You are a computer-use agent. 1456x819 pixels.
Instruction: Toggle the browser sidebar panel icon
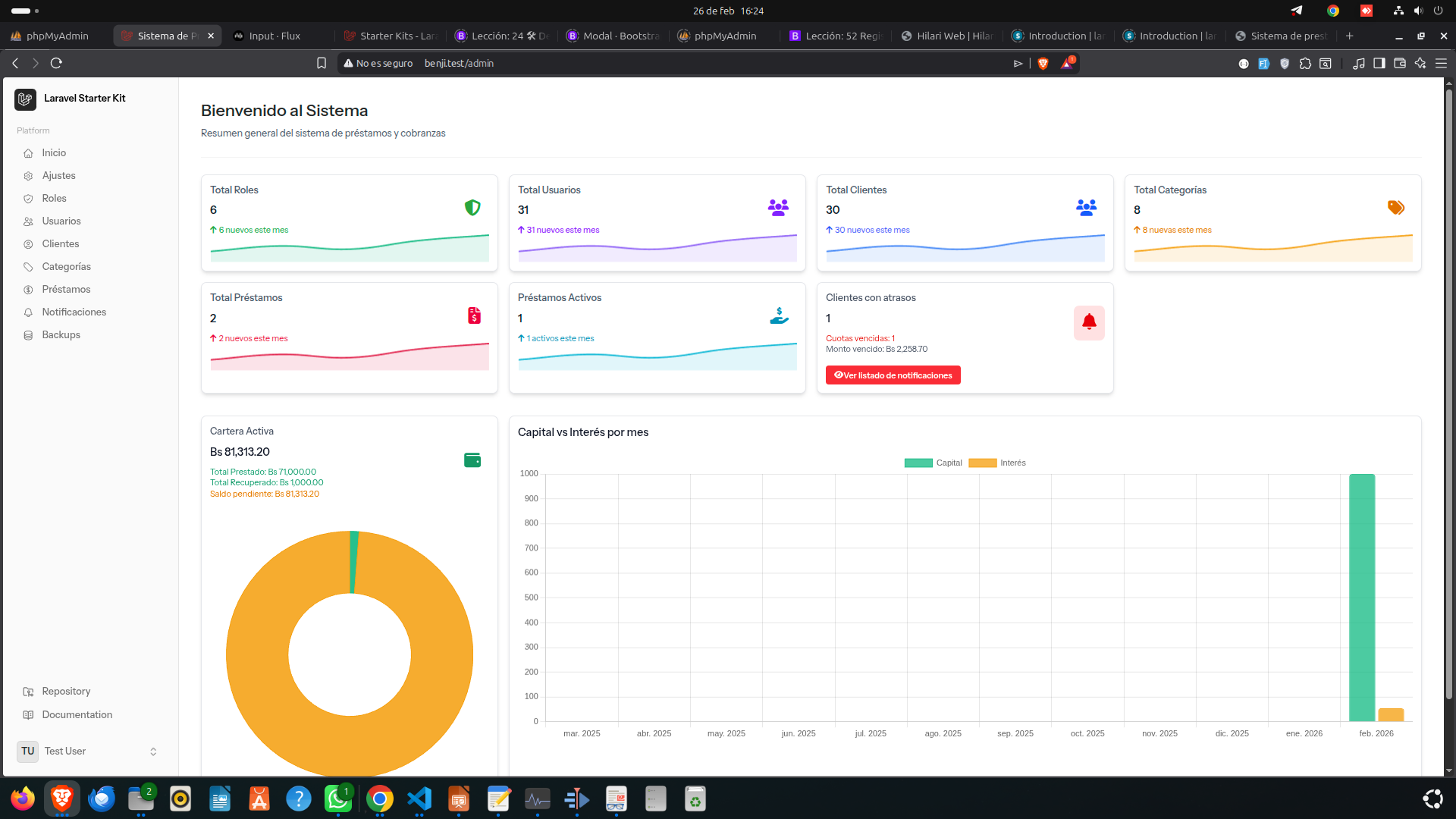tap(1379, 64)
